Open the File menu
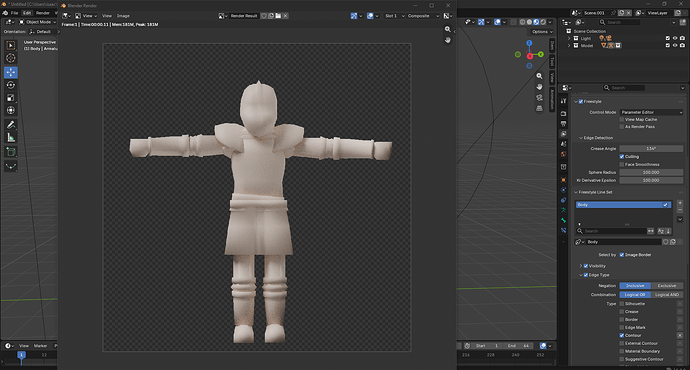This screenshot has width=690, height=370. pyautogui.click(x=15, y=13)
